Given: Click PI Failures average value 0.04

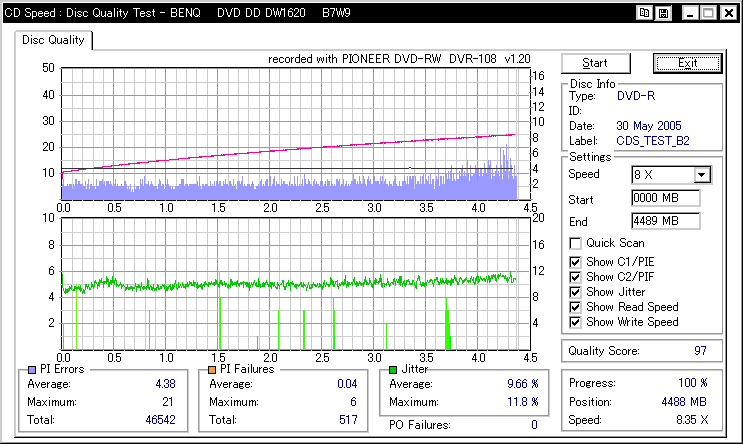Looking at the screenshot, I should [x=347, y=384].
